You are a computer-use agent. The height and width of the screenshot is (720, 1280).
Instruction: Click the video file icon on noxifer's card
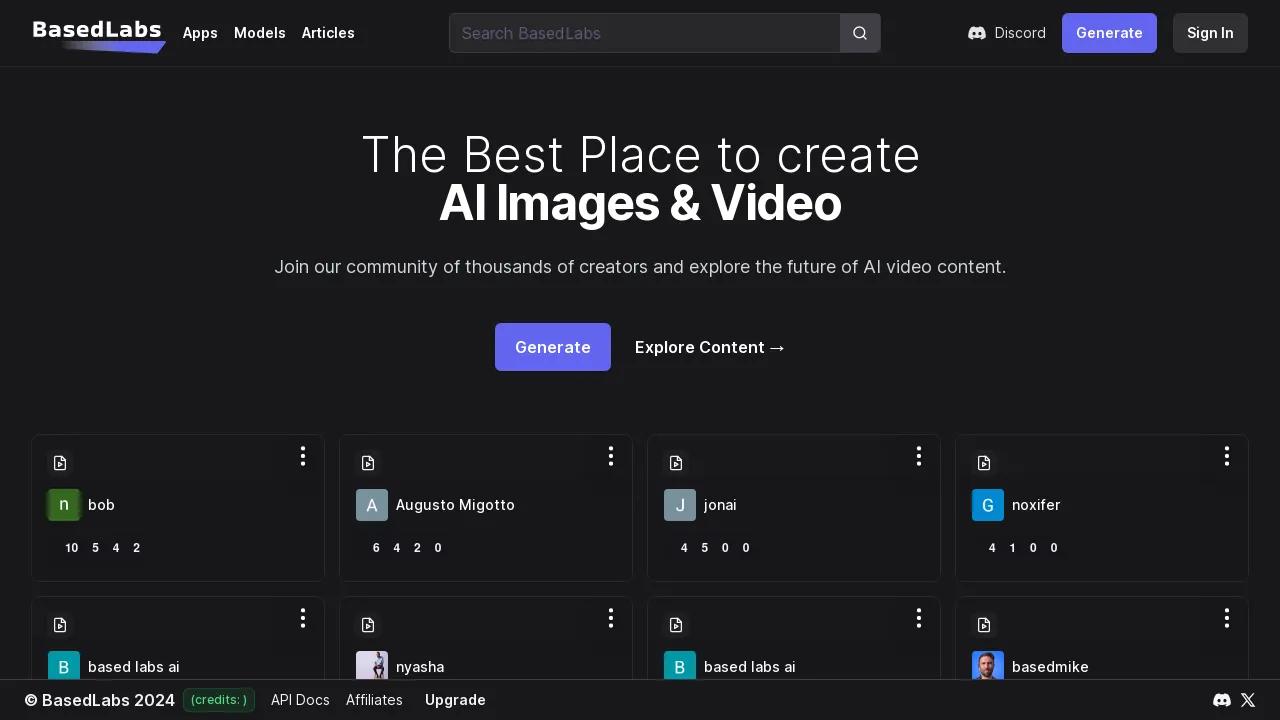coord(984,463)
